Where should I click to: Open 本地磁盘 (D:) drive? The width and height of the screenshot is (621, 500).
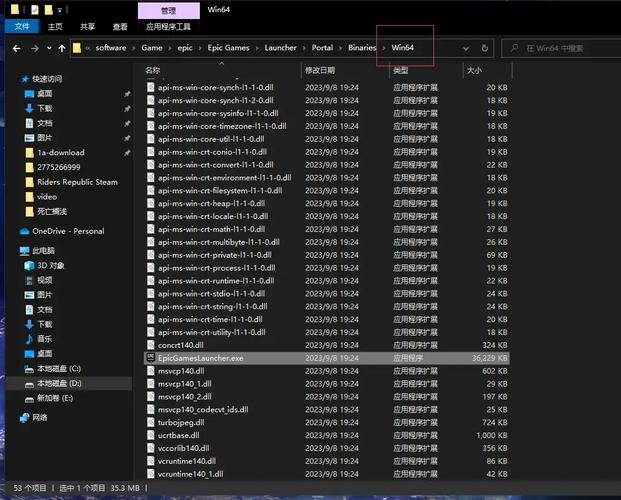coord(59,383)
